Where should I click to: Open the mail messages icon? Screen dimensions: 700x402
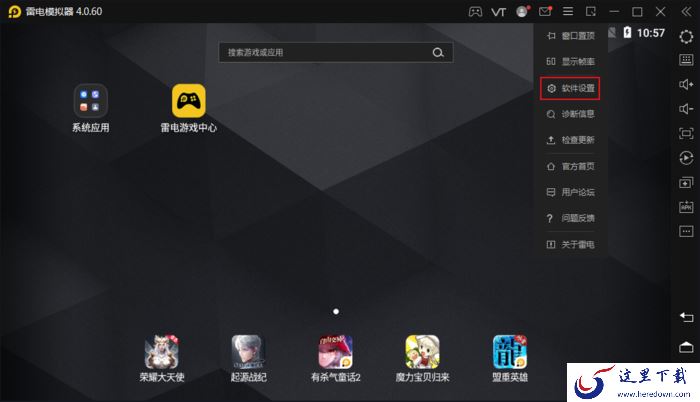[x=545, y=12]
